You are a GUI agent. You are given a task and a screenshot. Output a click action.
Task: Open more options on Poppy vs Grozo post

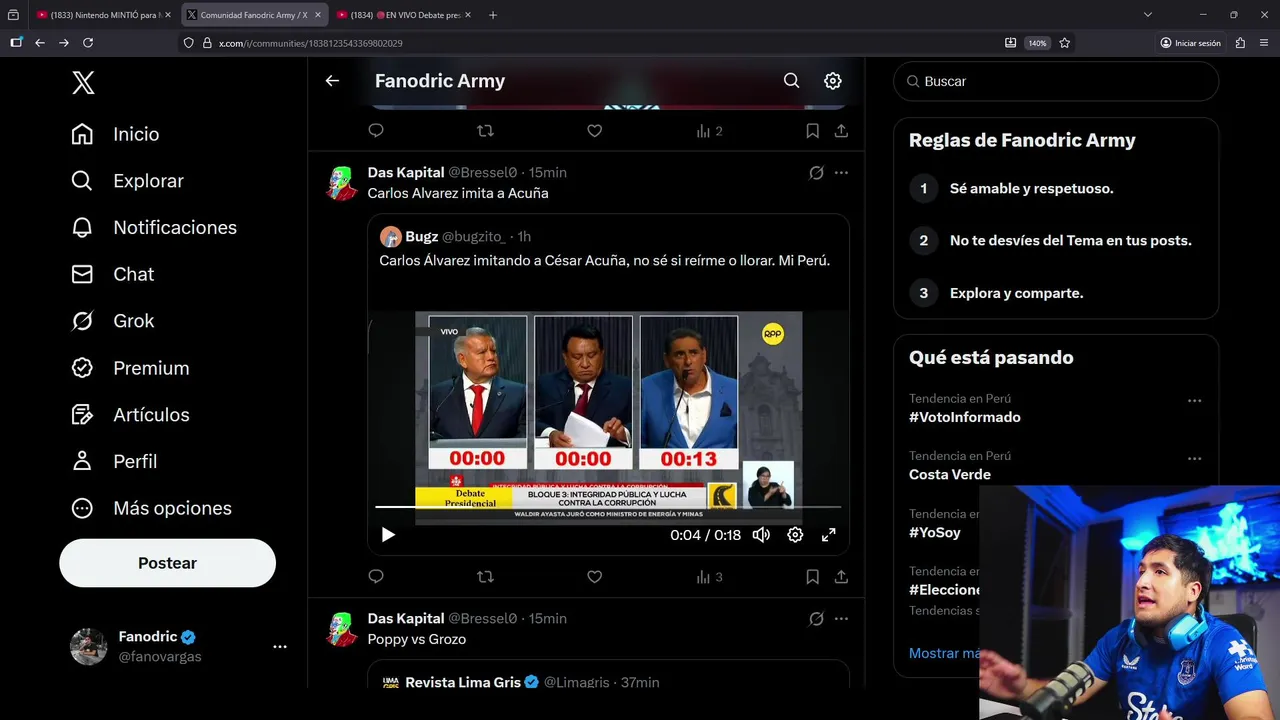coord(841,619)
